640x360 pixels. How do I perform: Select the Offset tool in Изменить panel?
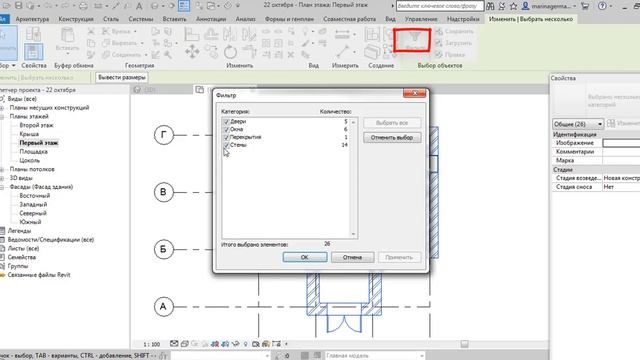211,34
